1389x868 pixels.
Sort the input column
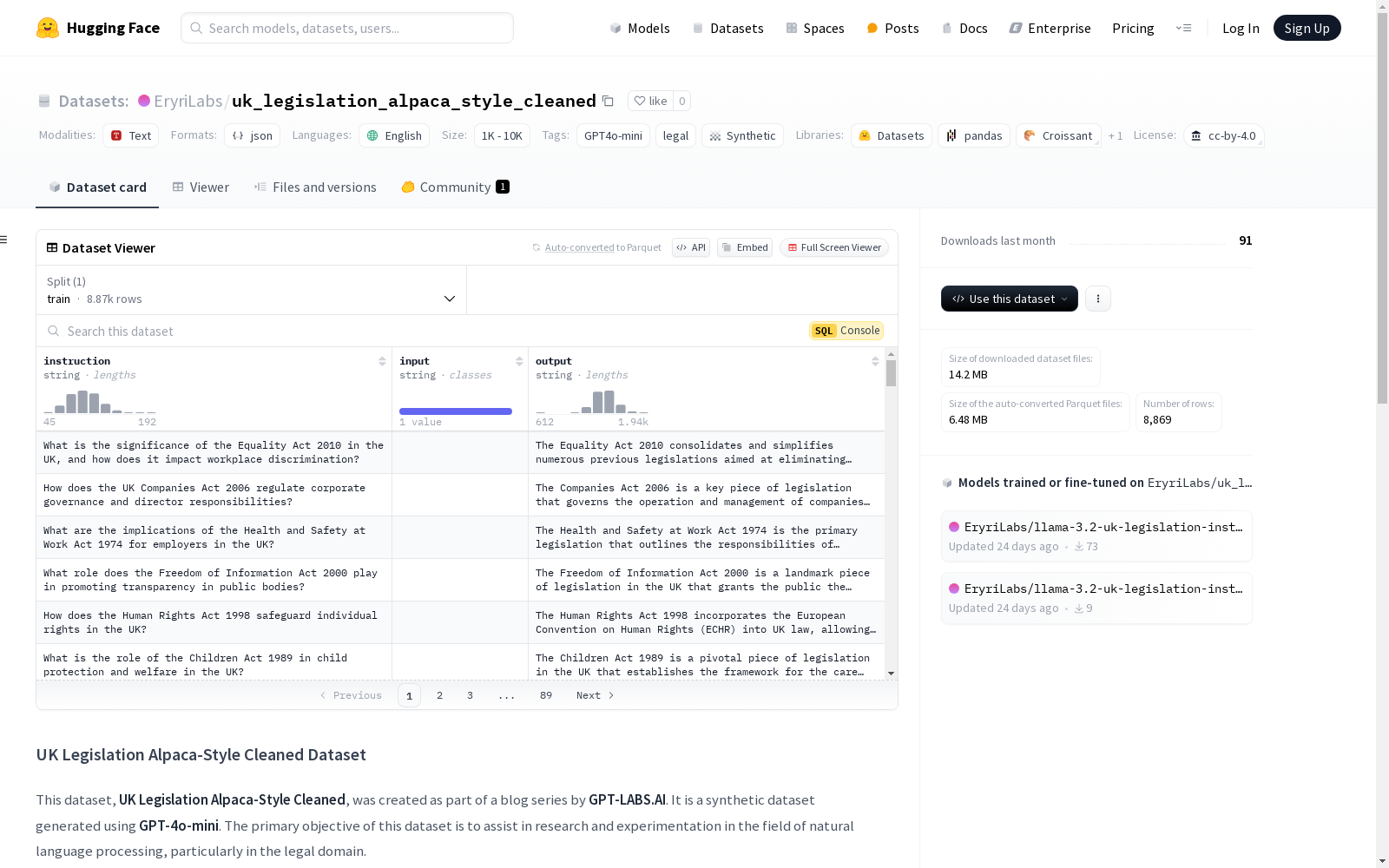coord(519,361)
